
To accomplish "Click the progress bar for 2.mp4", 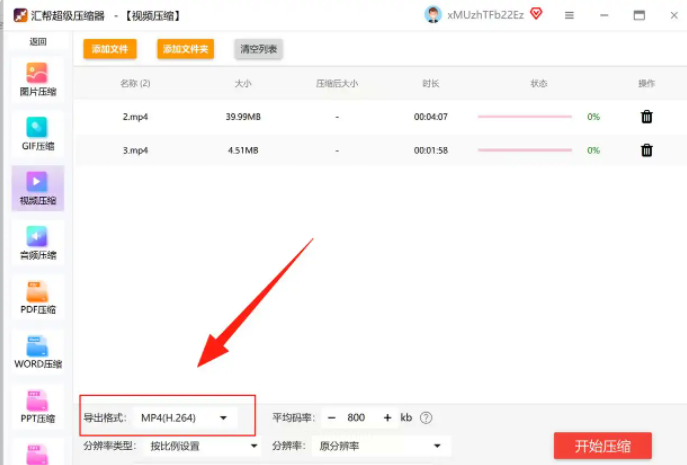I will (x=525, y=117).
